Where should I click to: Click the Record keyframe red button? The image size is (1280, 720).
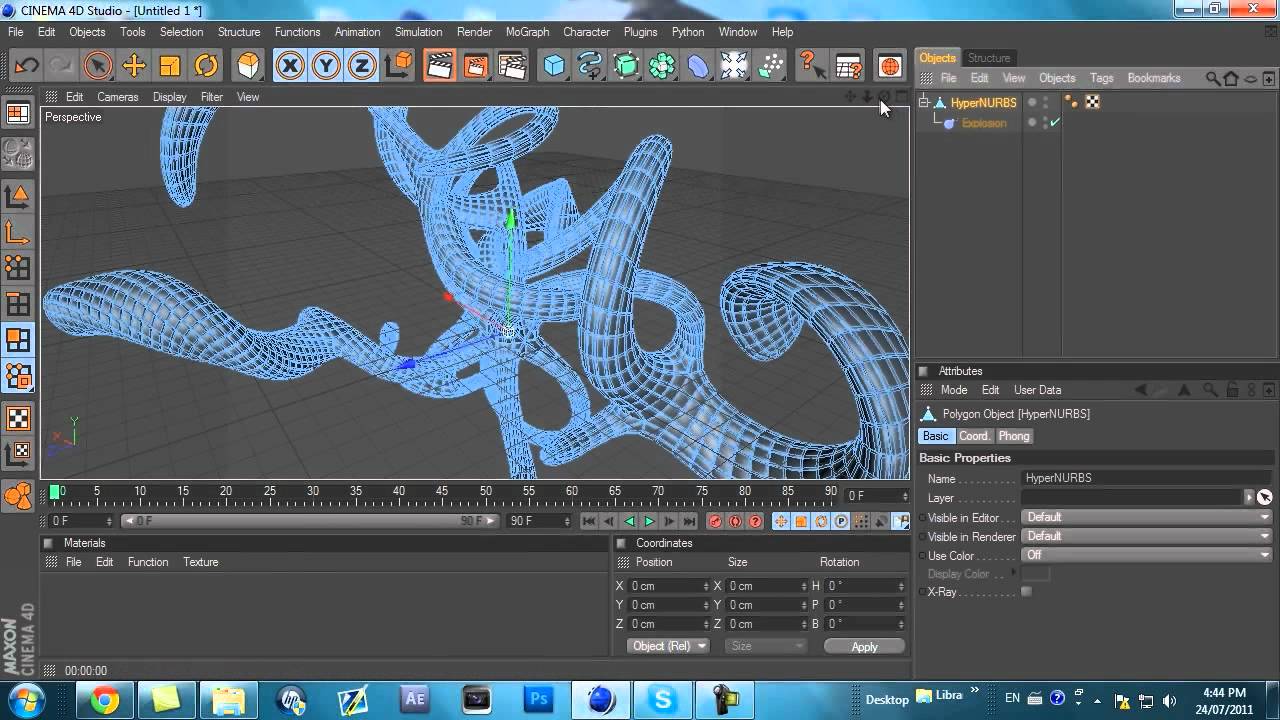[715, 521]
